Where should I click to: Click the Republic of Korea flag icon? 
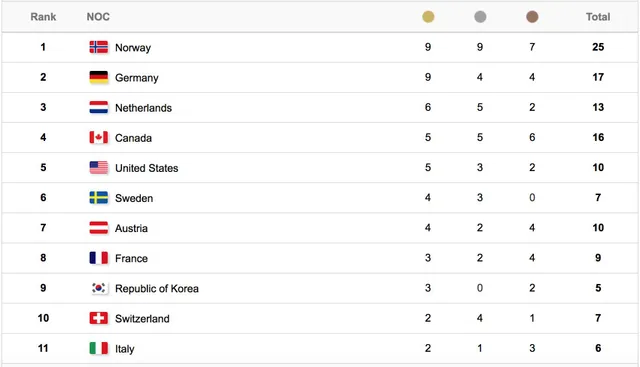tap(99, 288)
